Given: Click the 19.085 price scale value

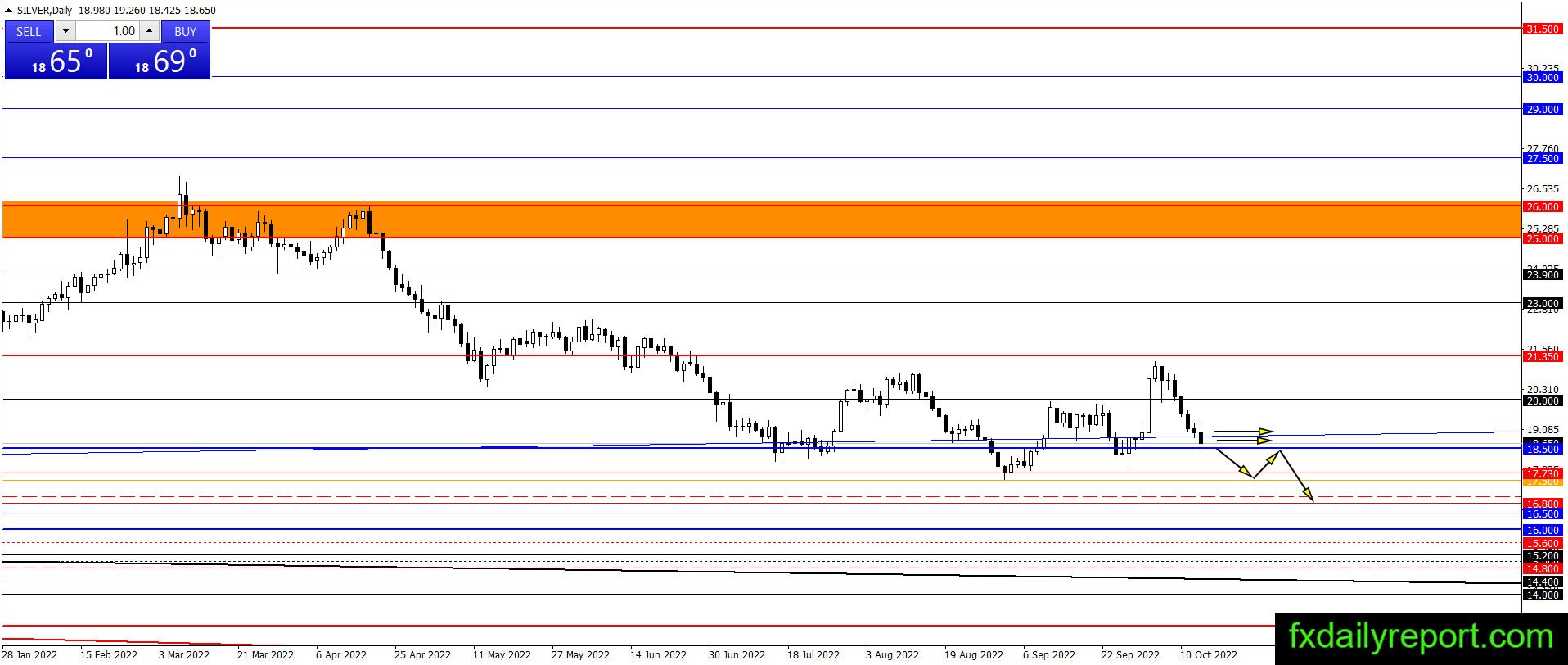Looking at the screenshot, I should 1543,429.
